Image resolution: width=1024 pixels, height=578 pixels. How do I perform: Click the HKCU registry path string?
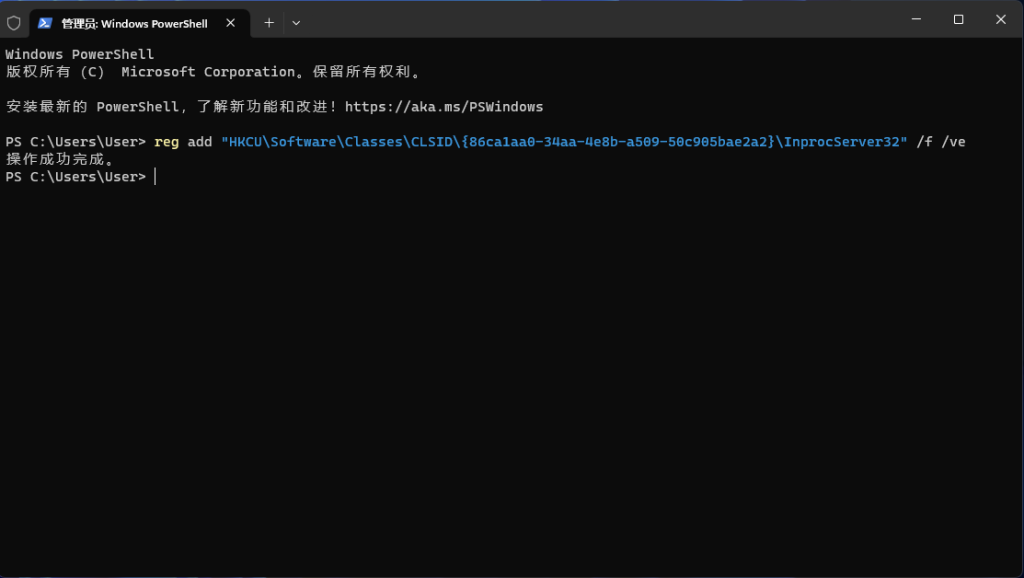coord(564,142)
